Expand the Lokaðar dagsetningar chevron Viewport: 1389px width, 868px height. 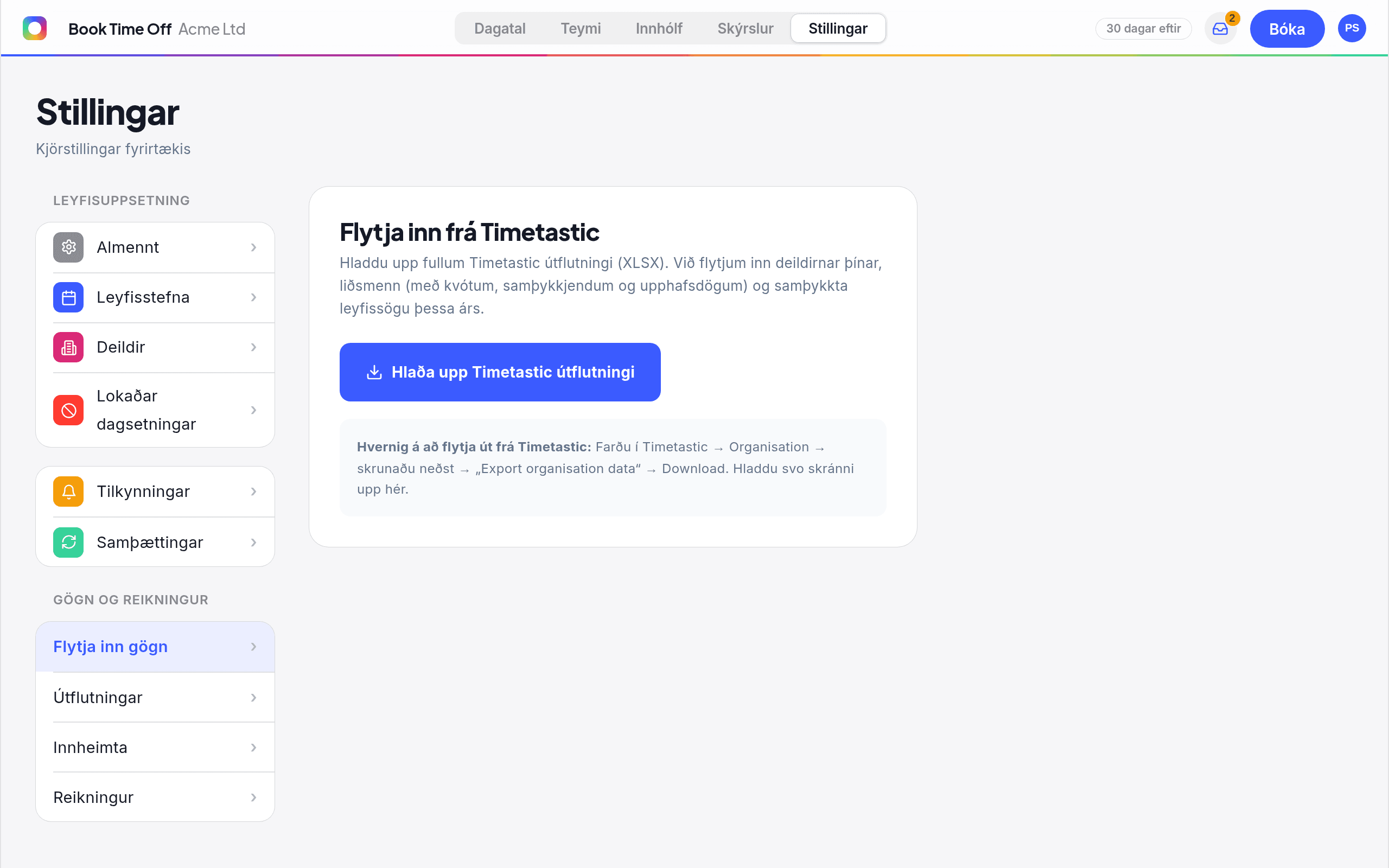pos(254,410)
